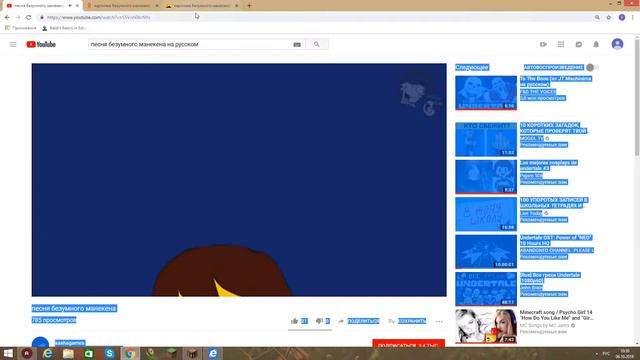Screen dimensions: 640x360
Task: Switch to the third browser tab
Action: pos(201,6)
